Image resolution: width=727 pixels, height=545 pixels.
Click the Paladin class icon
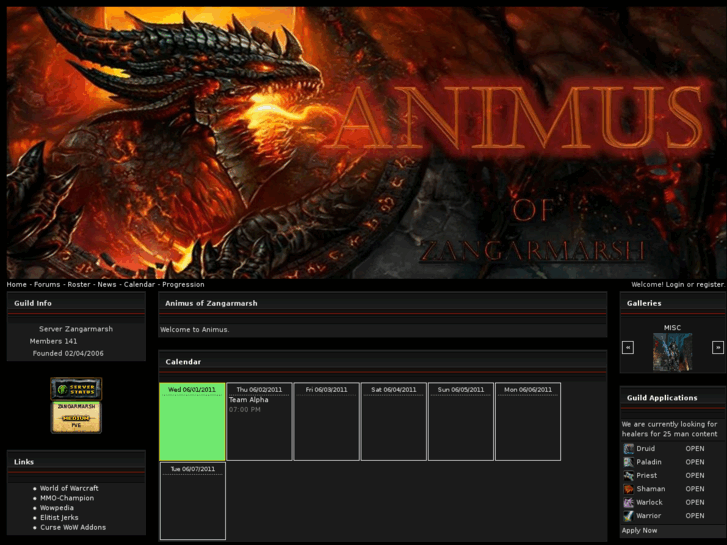(x=628, y=462)
